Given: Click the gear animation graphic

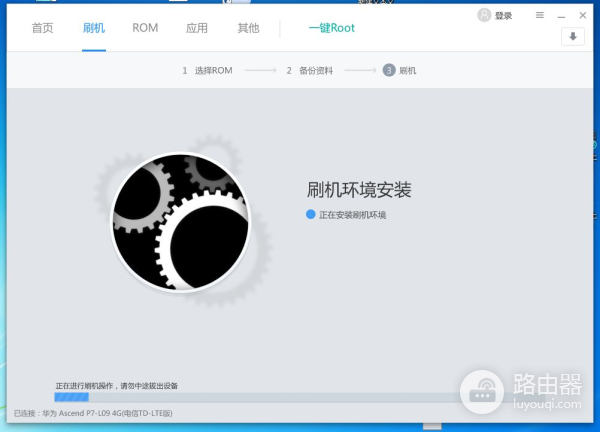Looking at the screenshot, I should (181, 222).
